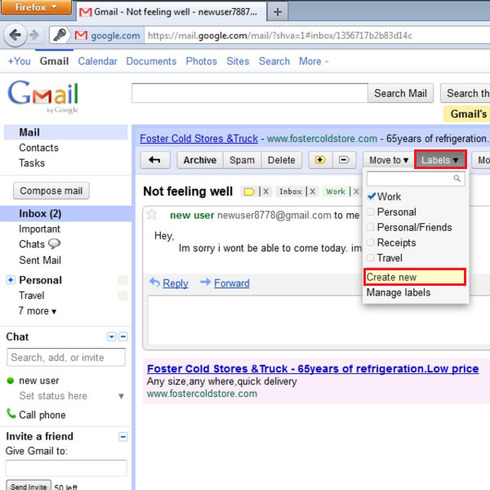Open a new Firefox tab

click(277, 12)
